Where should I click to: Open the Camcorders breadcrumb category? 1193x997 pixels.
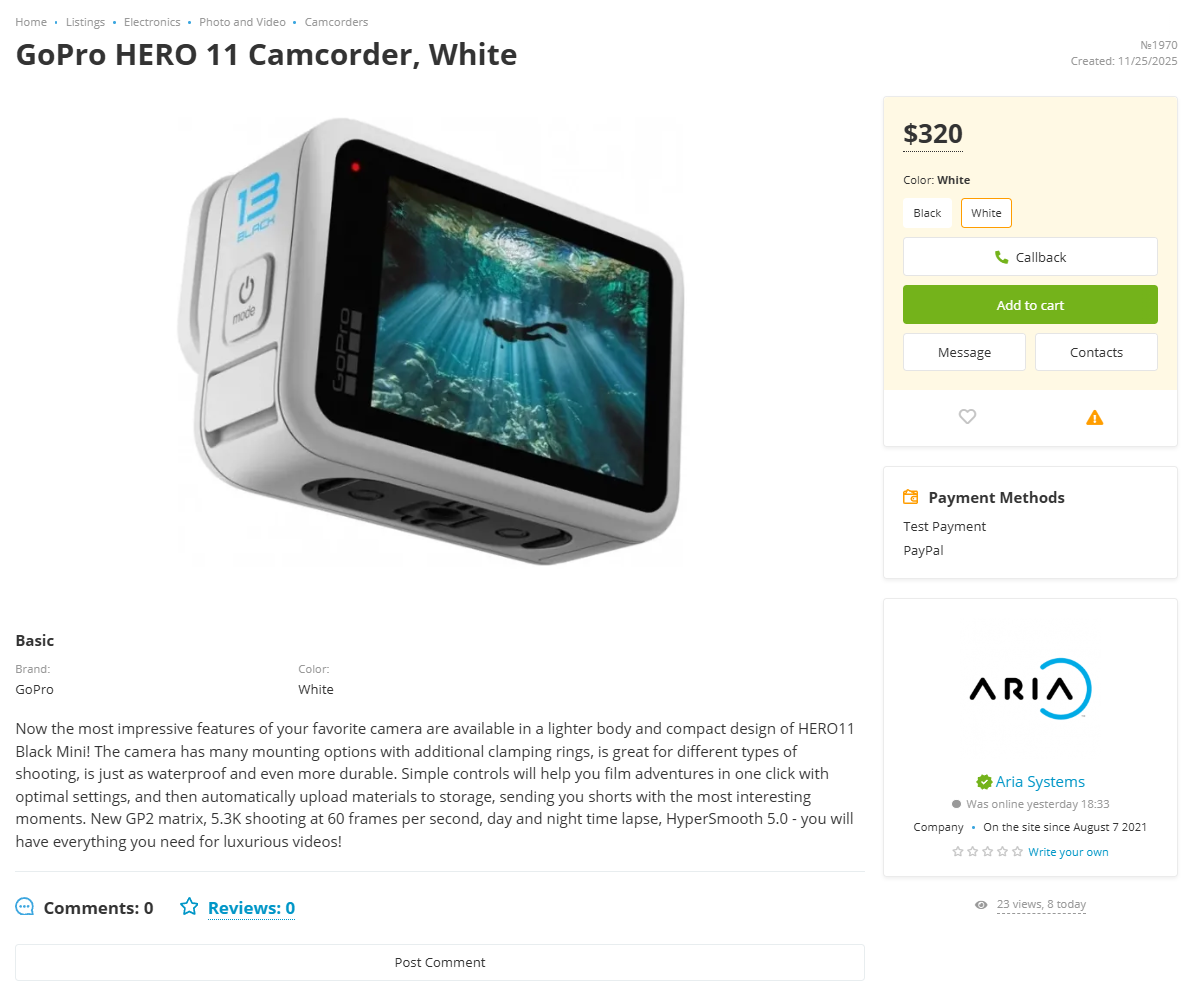[336, 22]
